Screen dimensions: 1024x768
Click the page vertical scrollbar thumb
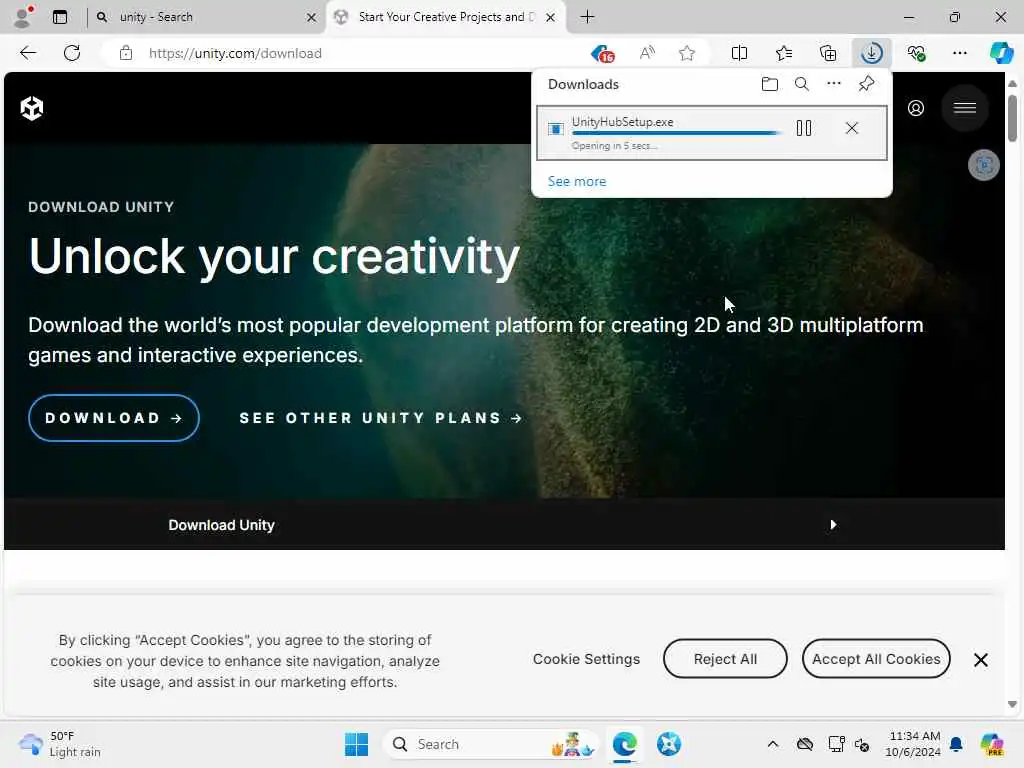pos(1012,118)
